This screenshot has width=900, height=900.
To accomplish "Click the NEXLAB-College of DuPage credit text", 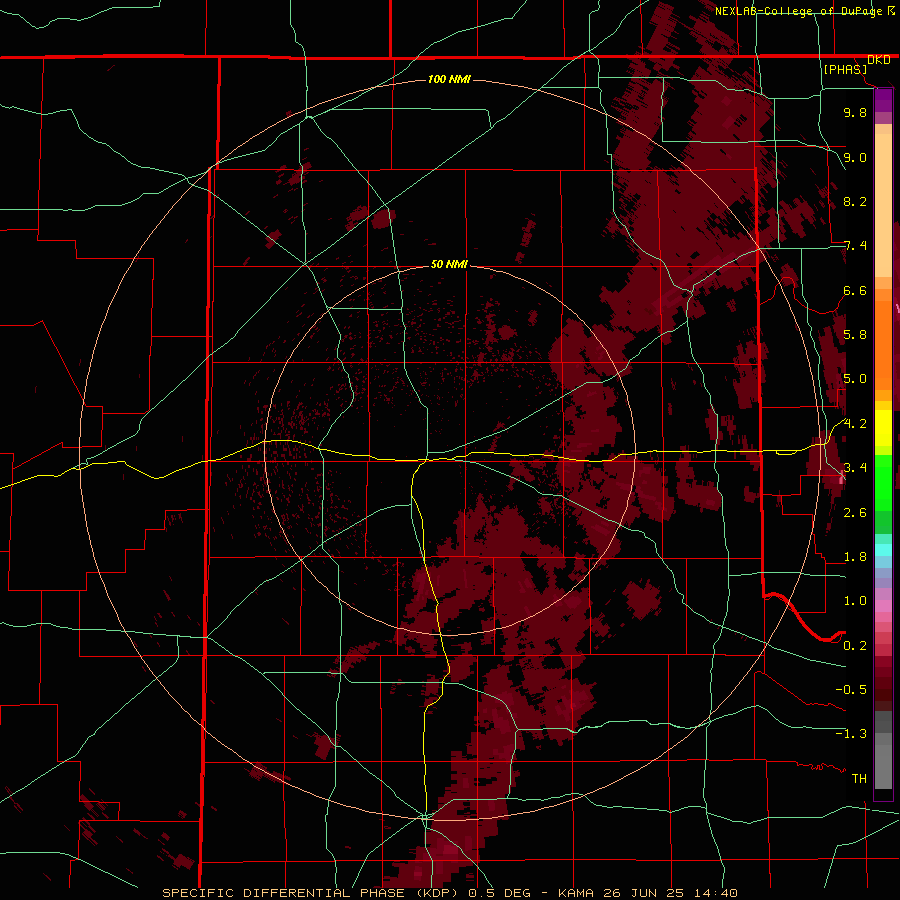I will 798,11.
